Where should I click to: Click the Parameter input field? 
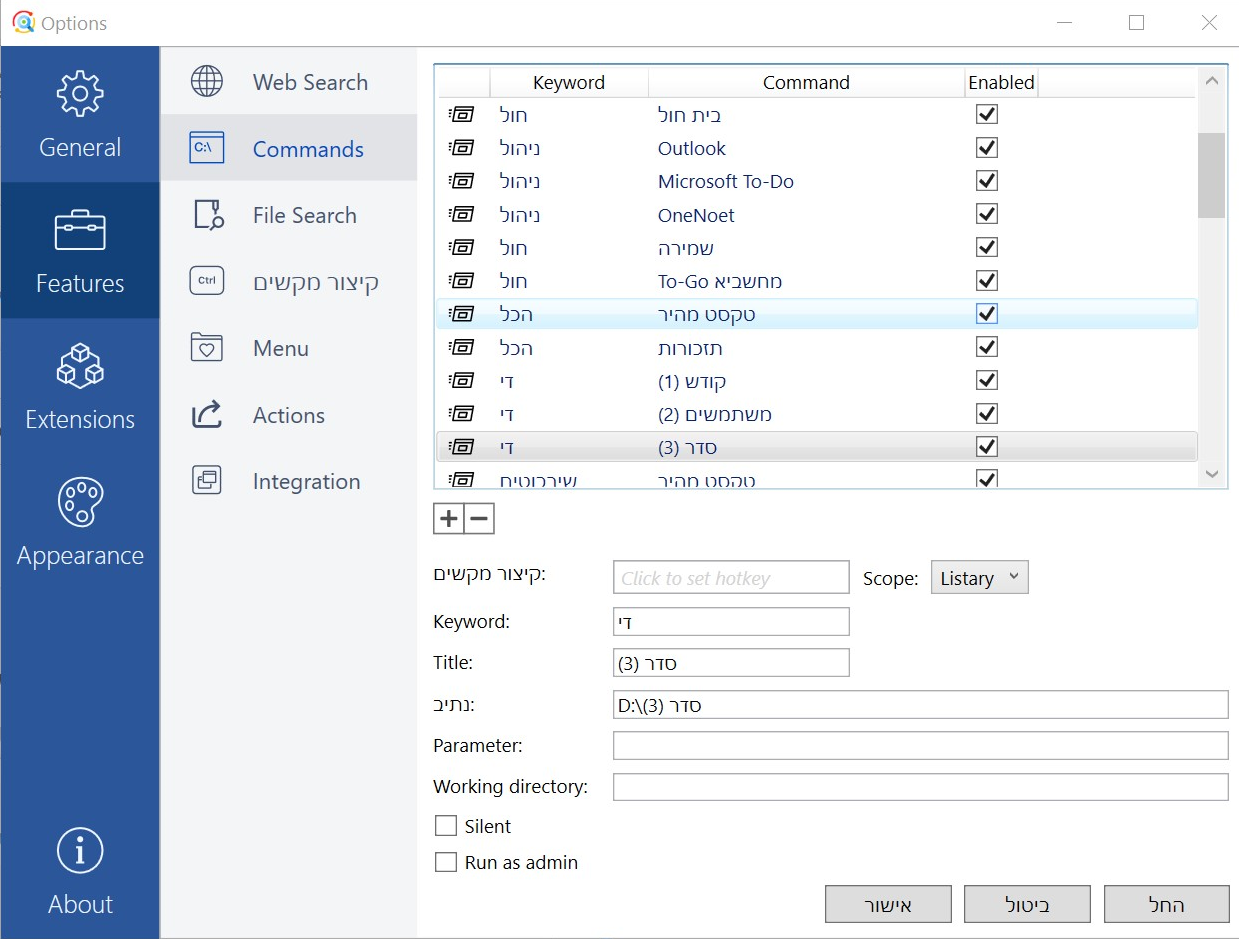point(920,745)
